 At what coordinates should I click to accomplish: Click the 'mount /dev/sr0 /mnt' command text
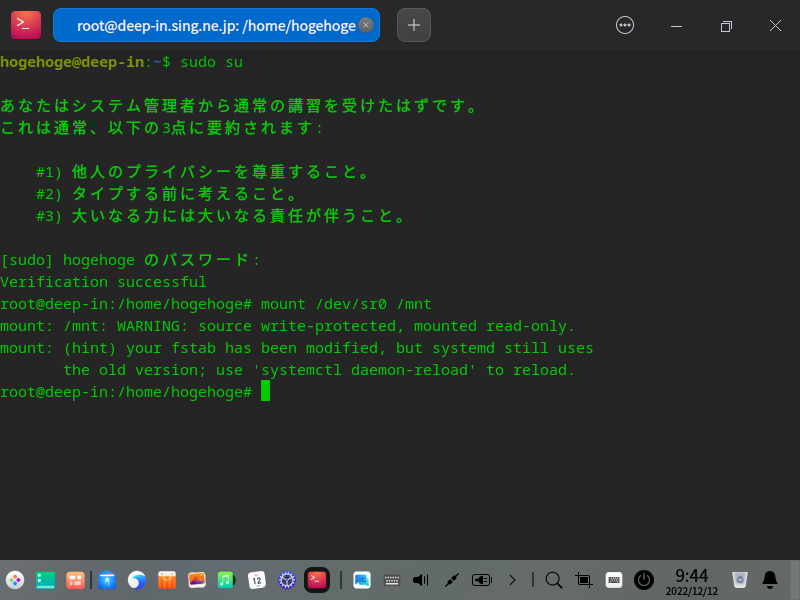click(x=346, y=304)
